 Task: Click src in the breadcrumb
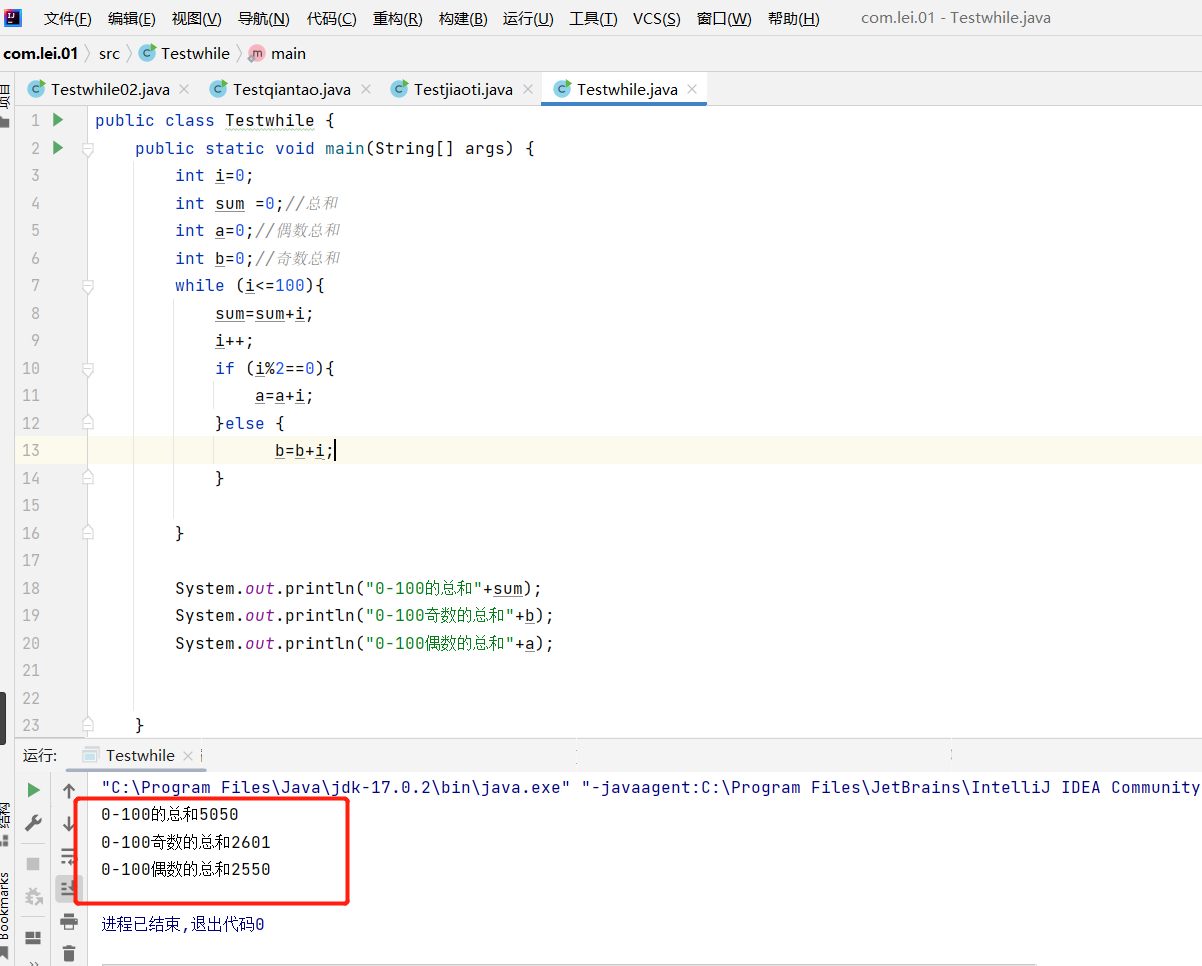[x=109, y=53]
